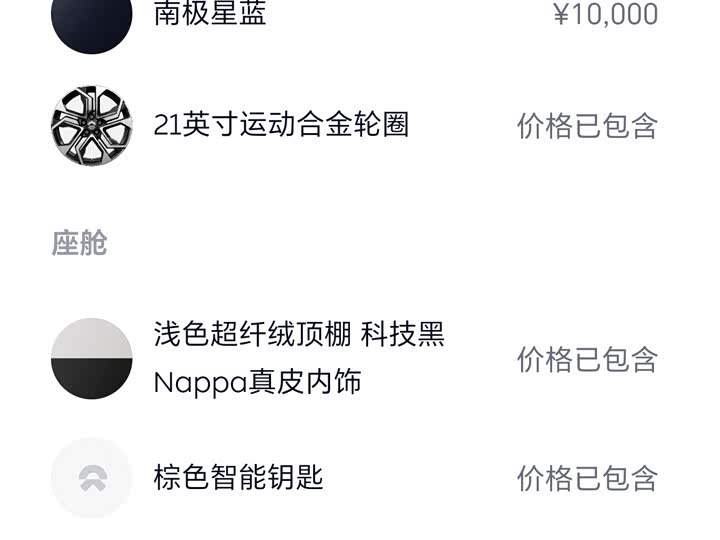Tap the 真皮内饰 text

click(x=305, y=382)
